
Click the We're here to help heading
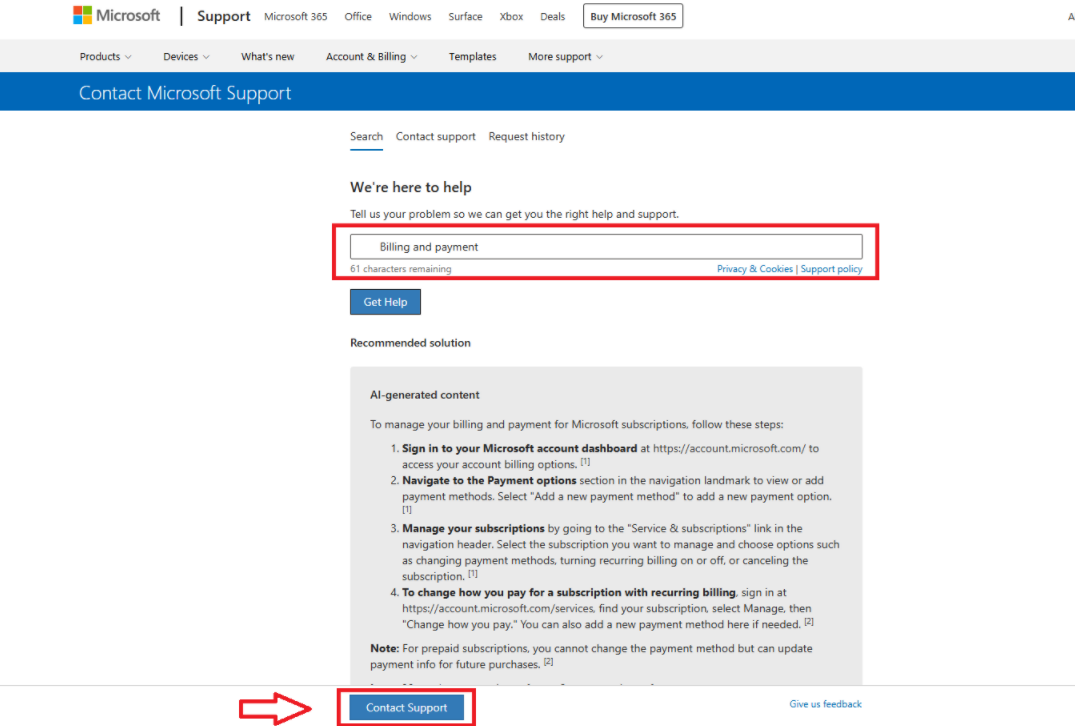point(411,187)
